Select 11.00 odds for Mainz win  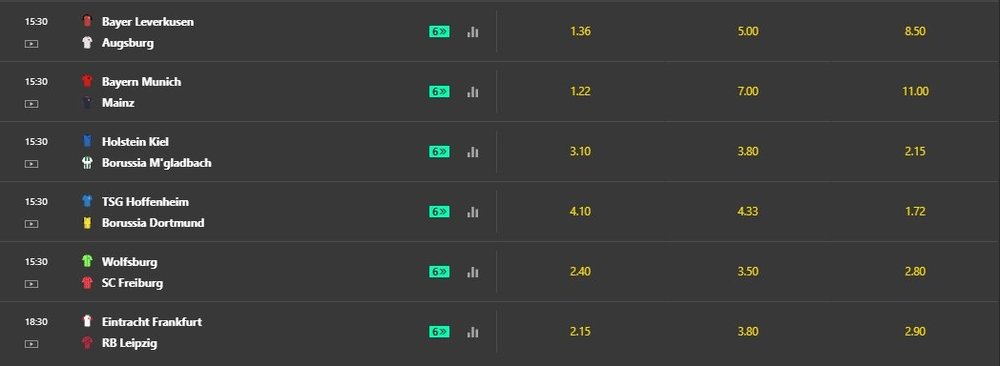915,91
